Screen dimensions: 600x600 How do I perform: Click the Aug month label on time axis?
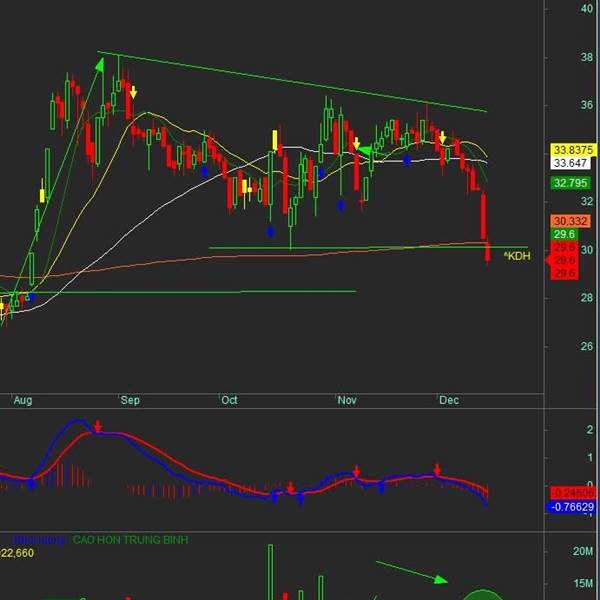click(x=23, y=400)
